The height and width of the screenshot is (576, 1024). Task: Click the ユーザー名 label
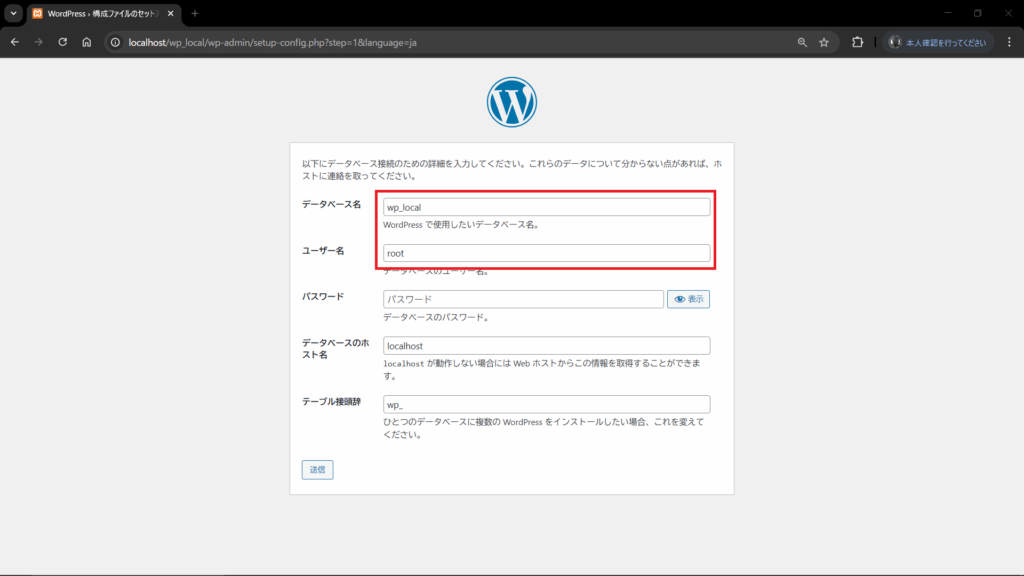click(x=323, y=251)
